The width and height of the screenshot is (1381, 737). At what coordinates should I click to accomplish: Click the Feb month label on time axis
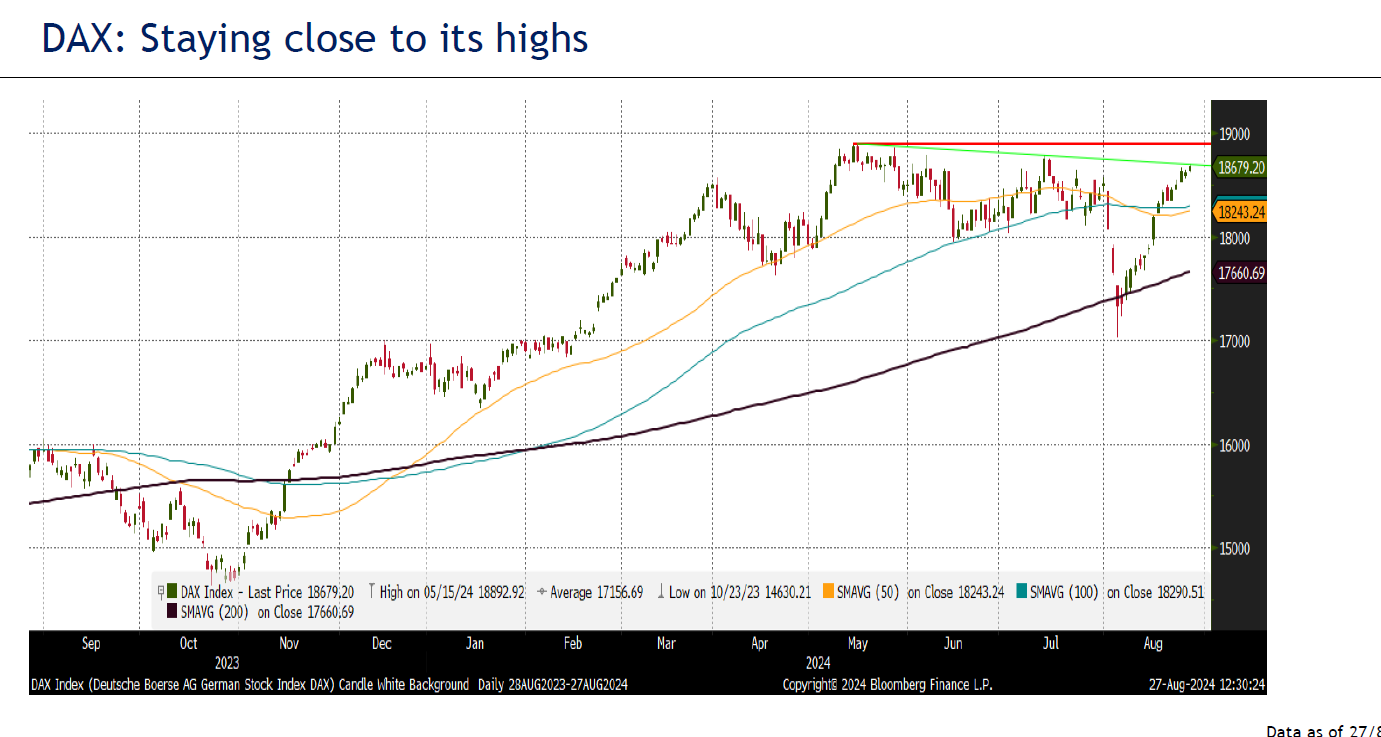[x=571, y=644]
